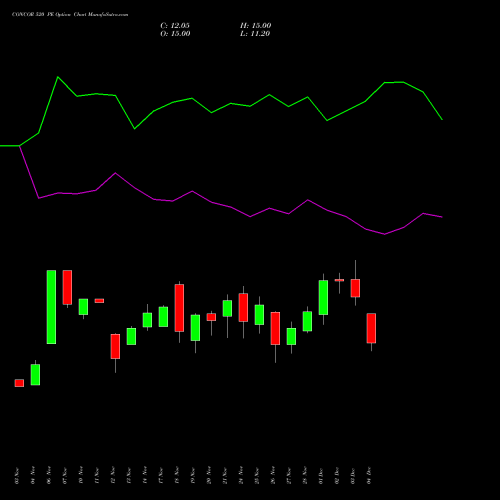Click the red doji candle for 02 Dec
Image resolution: width=500 pixels, height=500 pixels.
(x=339, y=280)
